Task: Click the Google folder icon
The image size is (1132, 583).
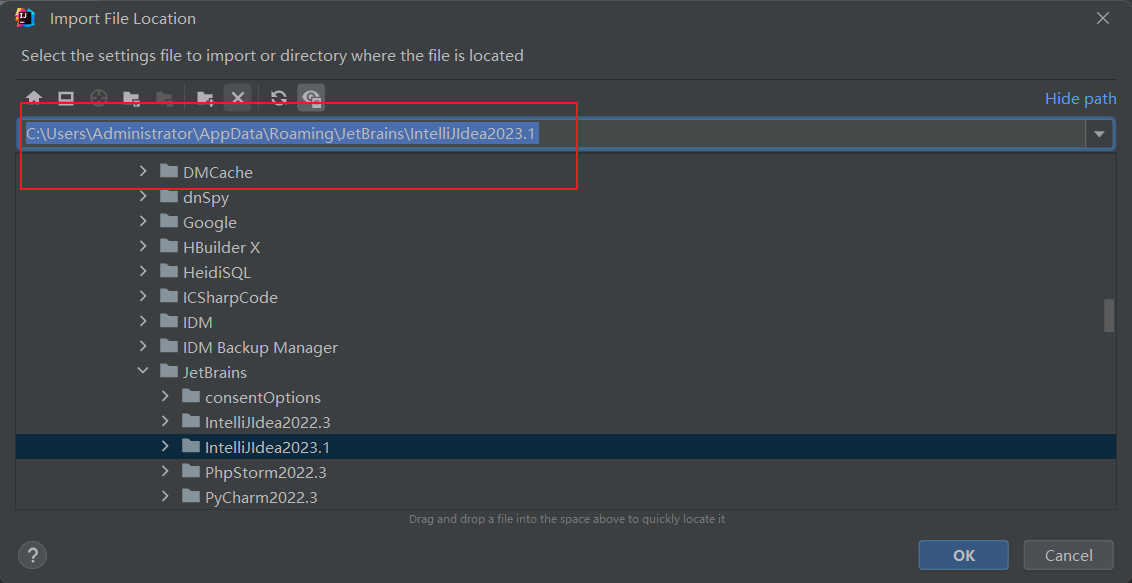Action: 169,222
